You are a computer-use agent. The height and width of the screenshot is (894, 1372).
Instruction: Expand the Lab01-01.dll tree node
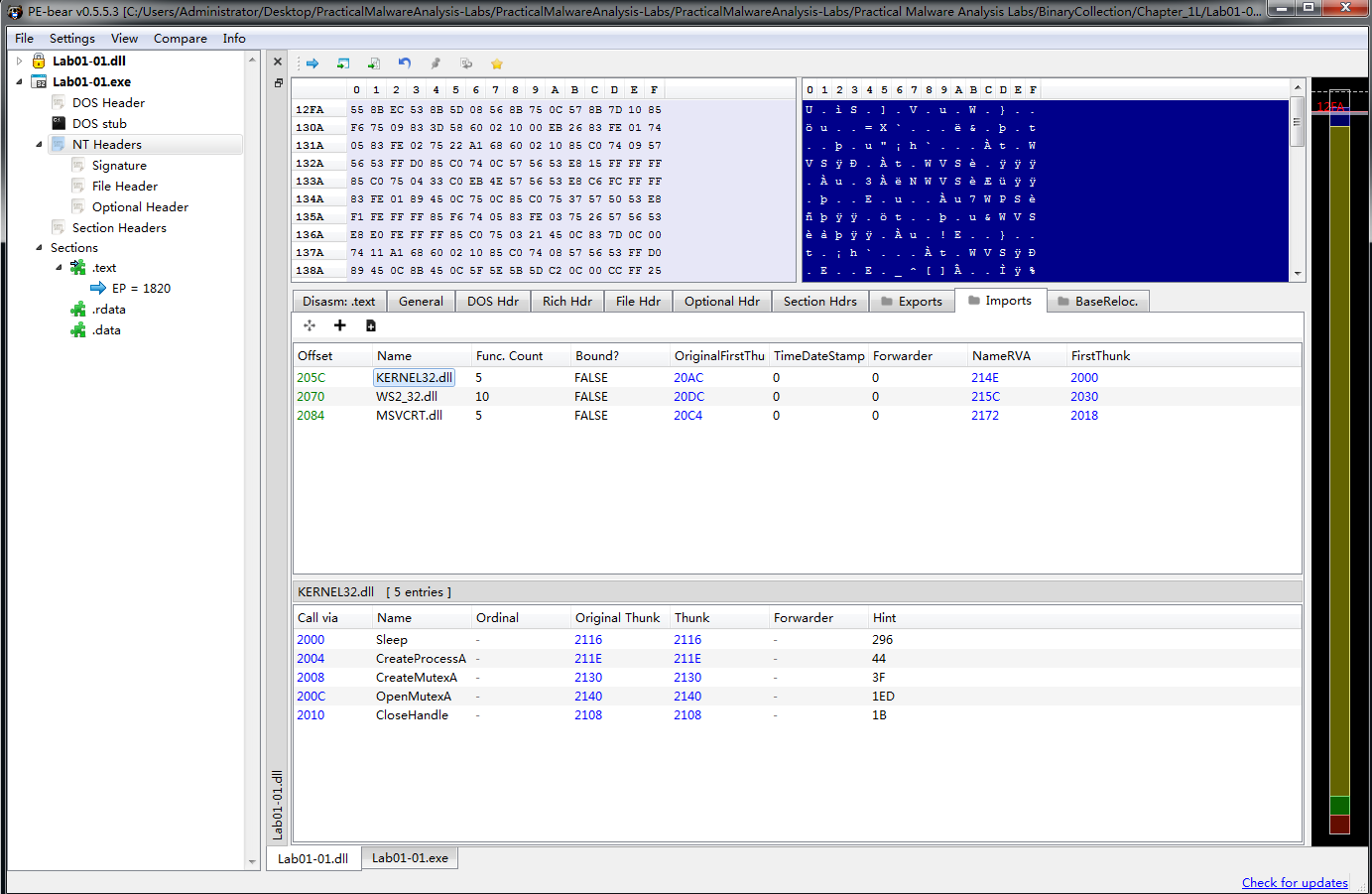pyautogui.click(x=19, y=61)
